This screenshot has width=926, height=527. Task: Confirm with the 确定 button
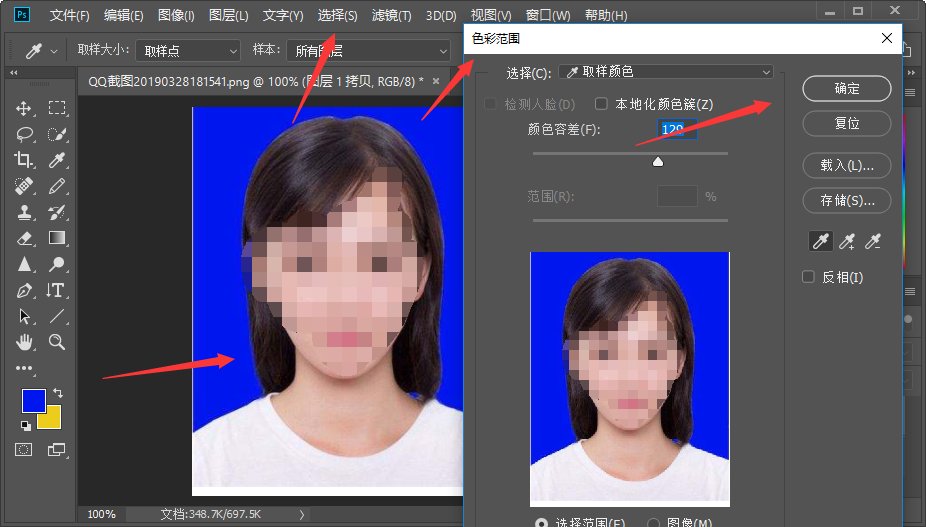(x=846, y=89)
